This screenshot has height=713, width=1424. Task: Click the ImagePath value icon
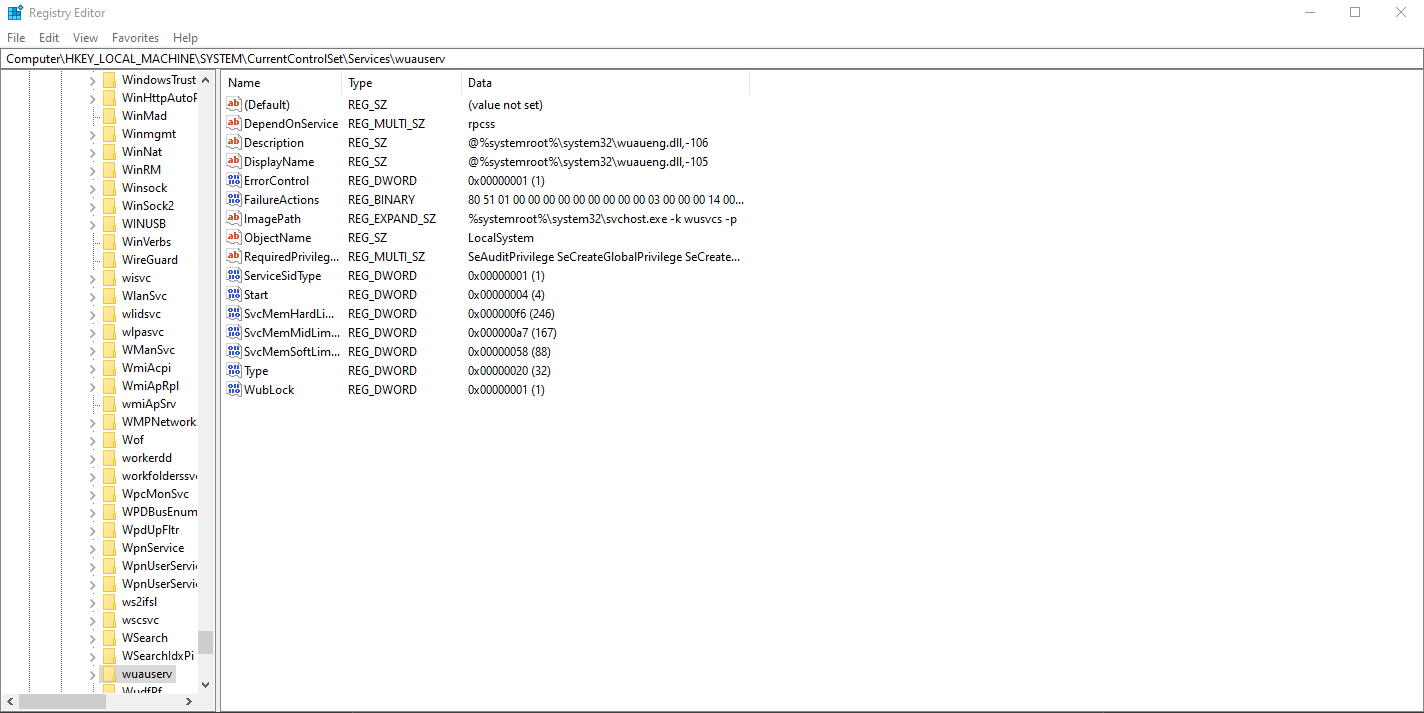[x=234, y=219]
